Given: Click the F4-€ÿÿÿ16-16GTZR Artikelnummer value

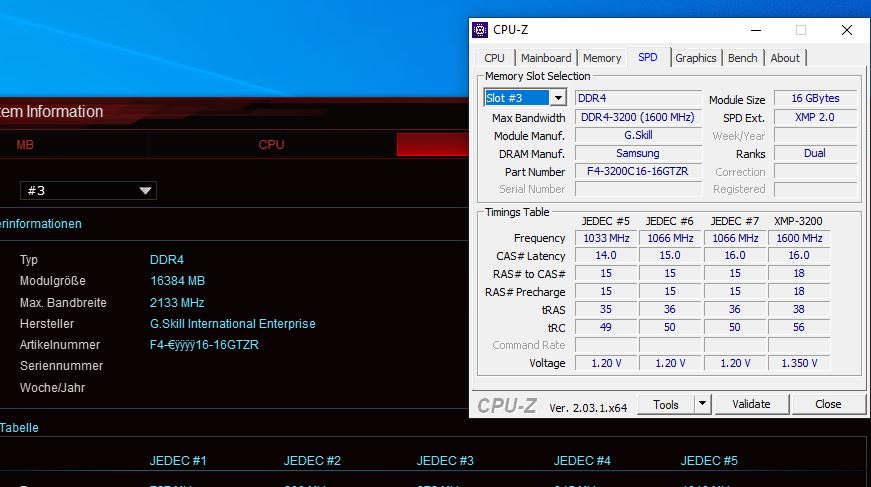Looking at the screenshot, I should click(204, 345).
